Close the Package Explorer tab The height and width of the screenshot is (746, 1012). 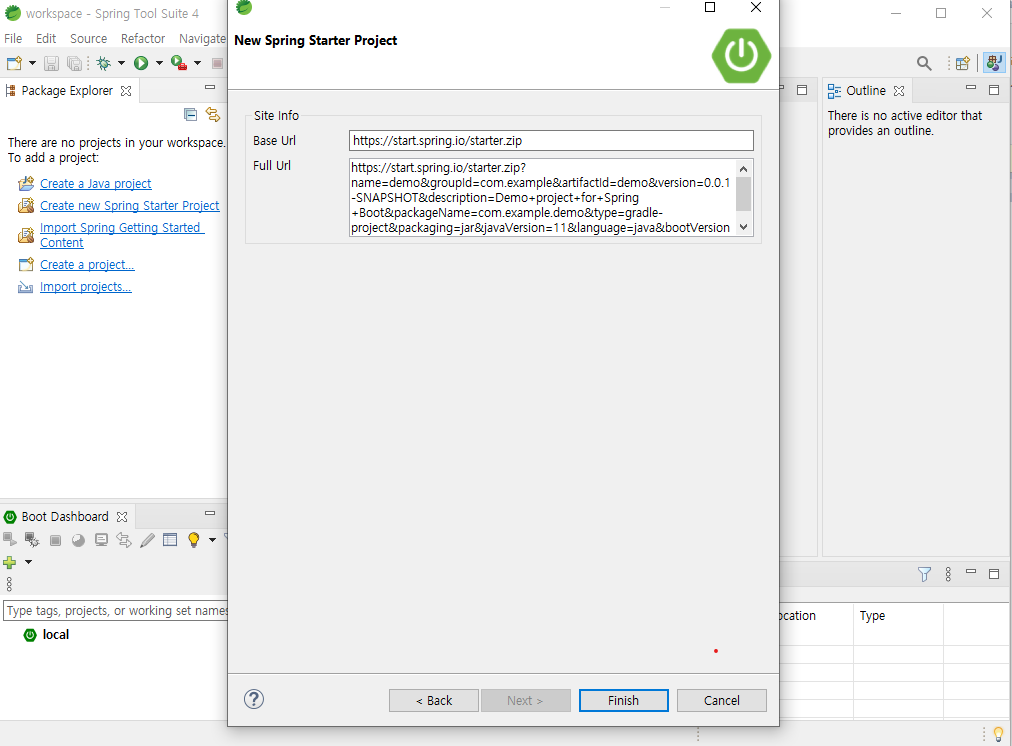point(126,91)
